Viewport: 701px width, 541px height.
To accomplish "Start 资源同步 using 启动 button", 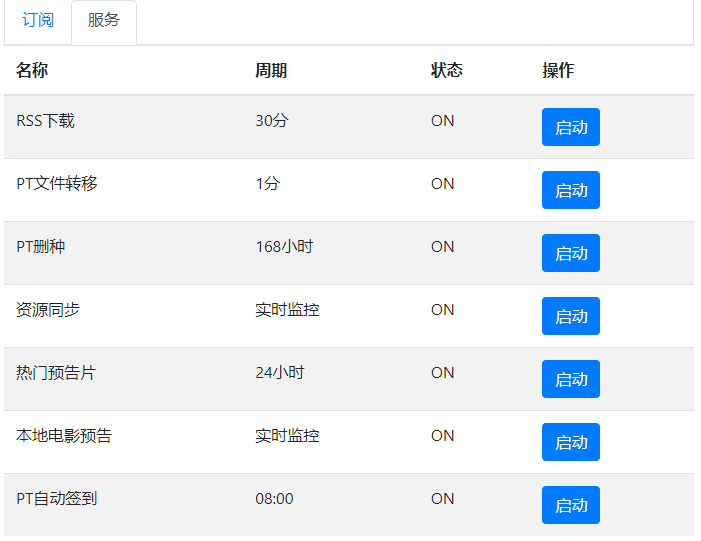I will coord(570,316).
